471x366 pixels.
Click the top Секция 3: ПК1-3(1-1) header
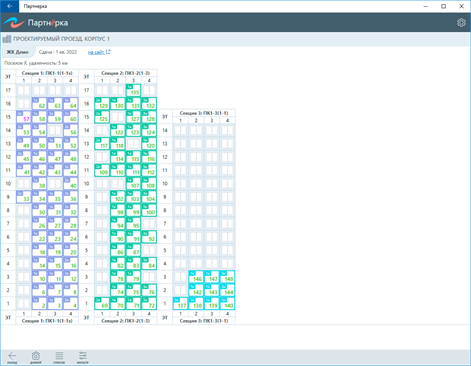[204, 113]
